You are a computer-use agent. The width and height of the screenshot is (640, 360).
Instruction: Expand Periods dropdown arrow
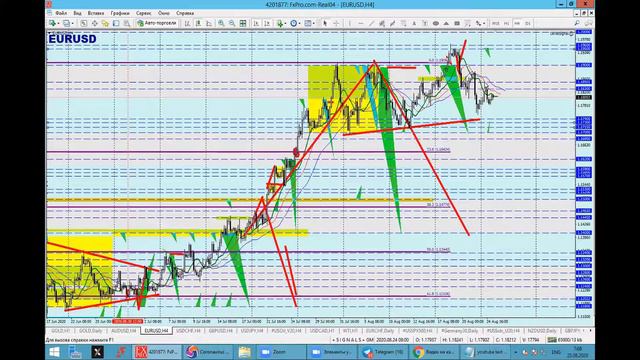(x=299, y=23)
